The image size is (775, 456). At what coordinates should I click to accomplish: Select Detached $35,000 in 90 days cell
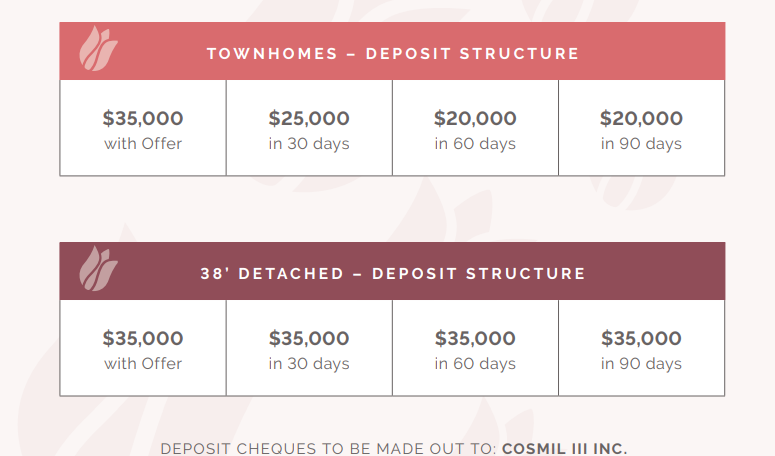[641, 349]
